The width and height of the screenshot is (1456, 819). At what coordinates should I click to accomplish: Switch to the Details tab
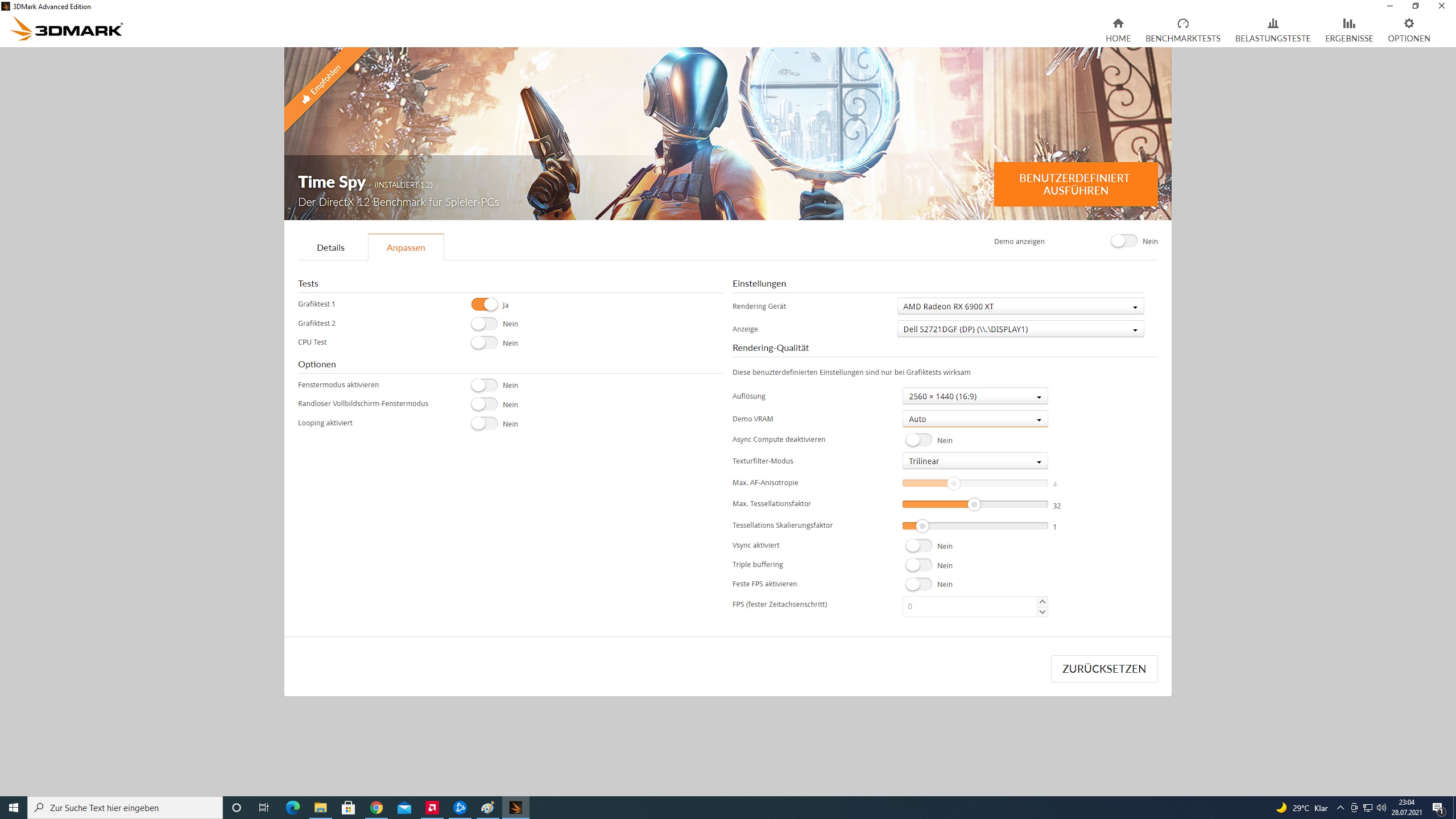(330, 247)
